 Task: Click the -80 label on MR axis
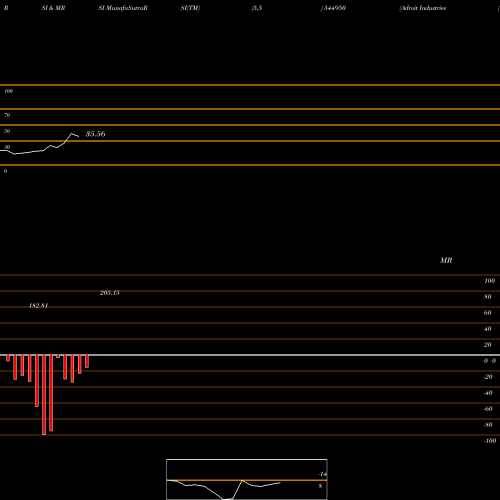488,425
